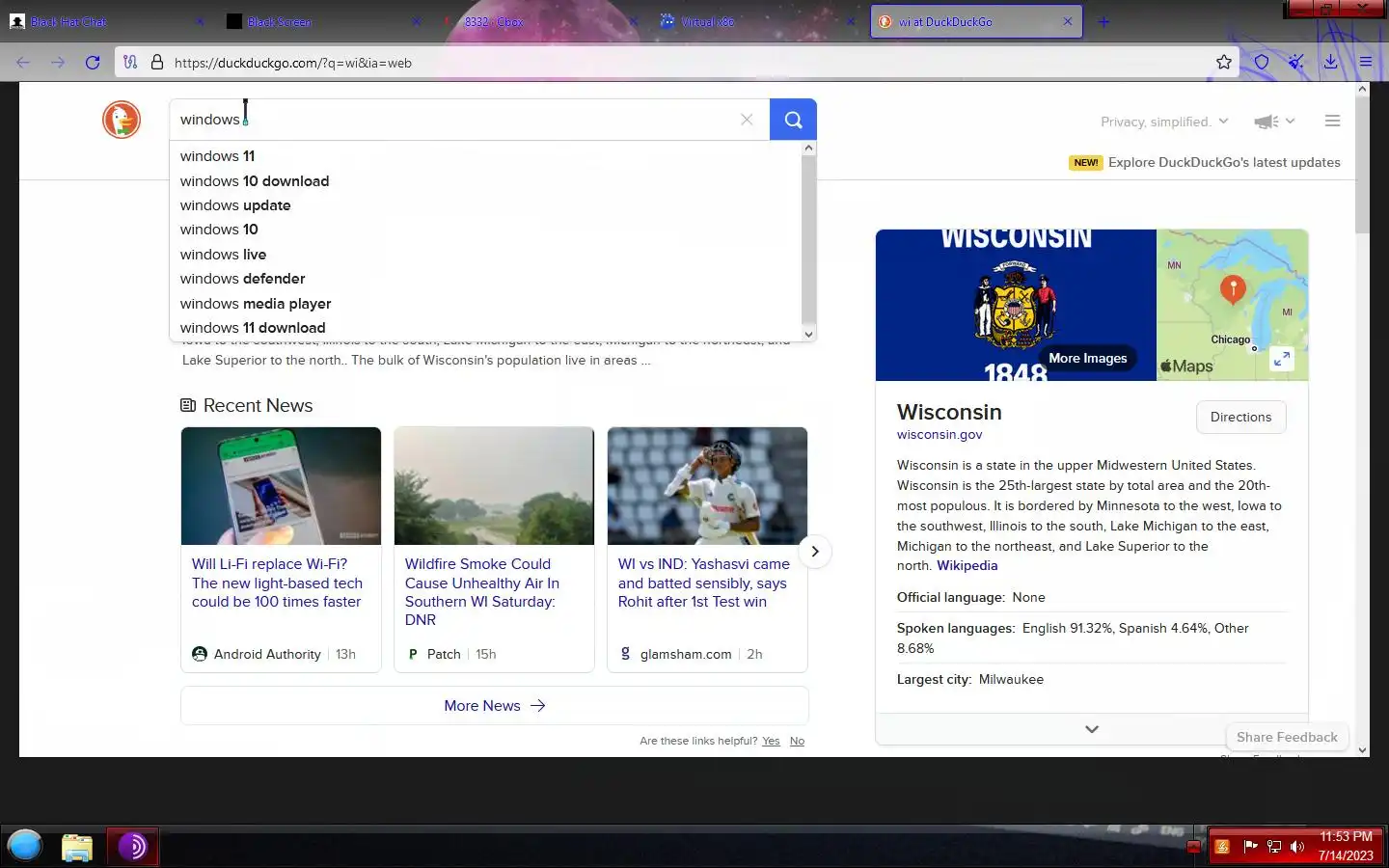
Task: Pick the 'windows live' suggestion
Action: pos(486,255)
